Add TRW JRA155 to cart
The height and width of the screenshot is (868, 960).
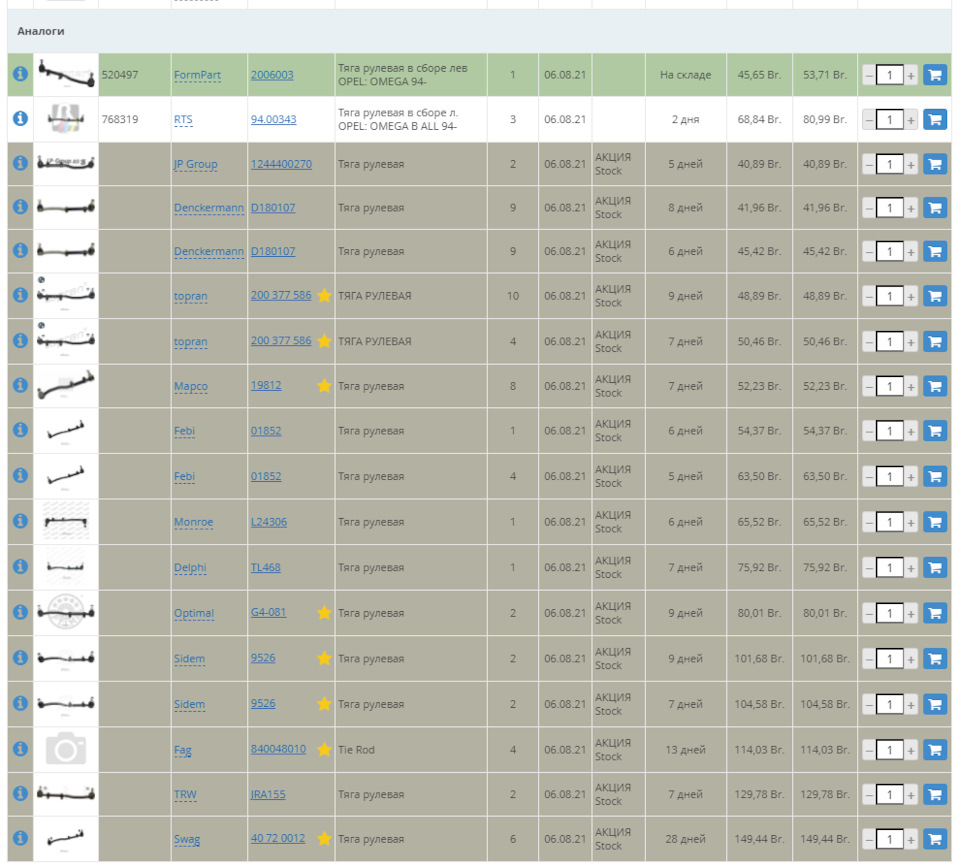[x=935, y=795]
